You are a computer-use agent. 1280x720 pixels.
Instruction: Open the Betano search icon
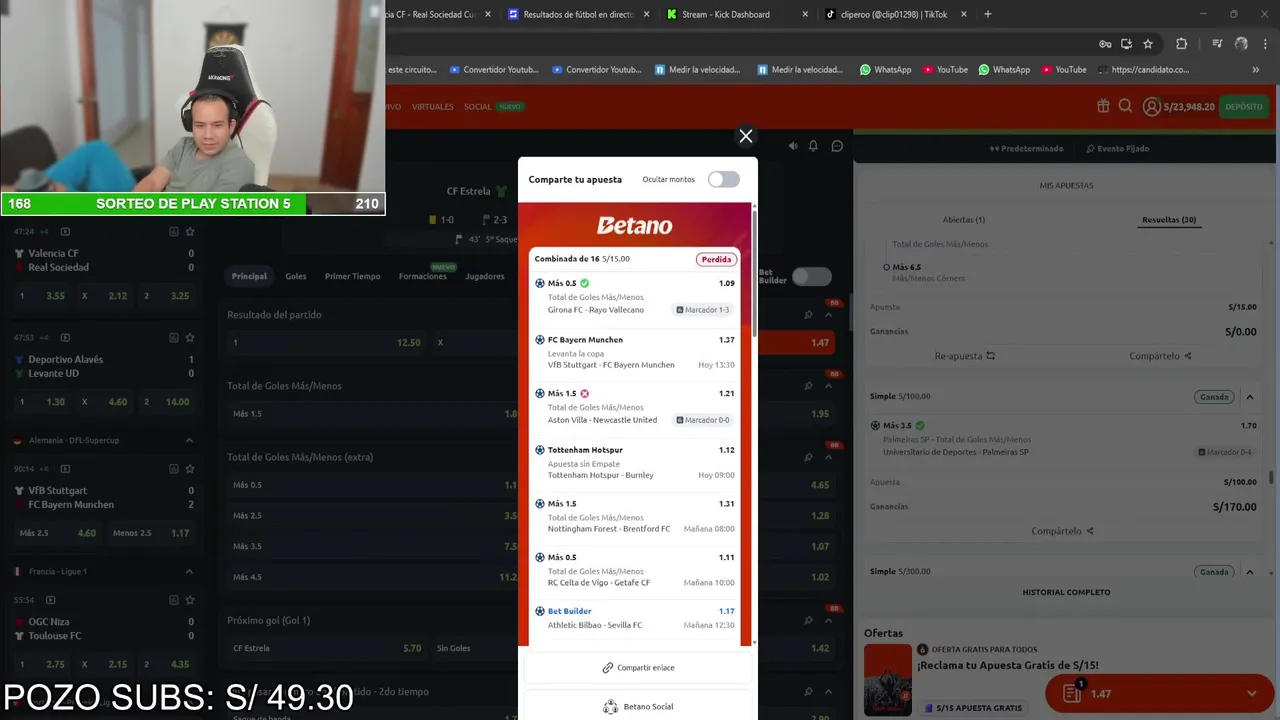[1125, 106]
